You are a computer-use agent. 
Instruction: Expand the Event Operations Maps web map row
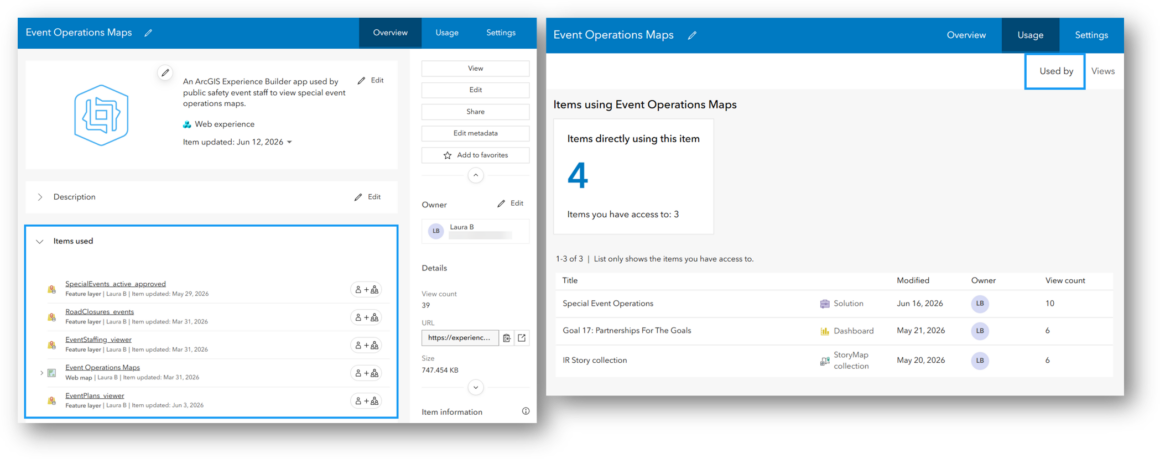41,372
